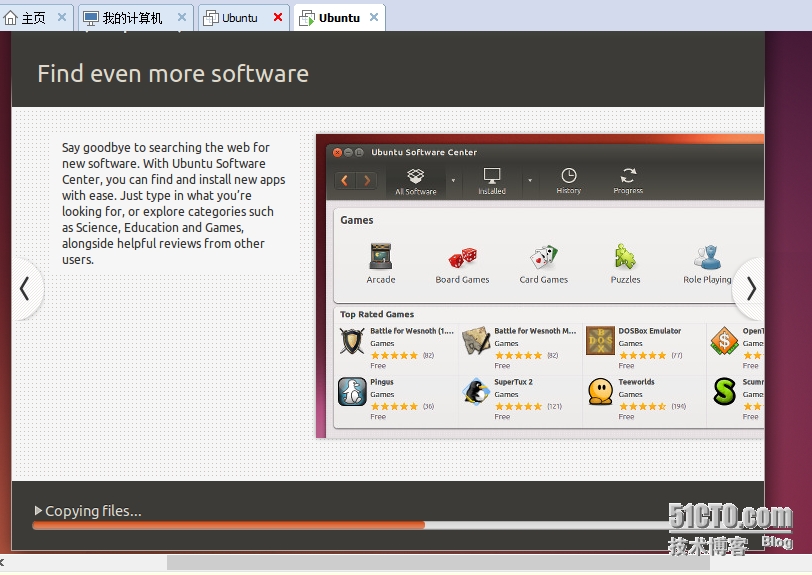This screenshot has height=575, width=812.
Task: Open the Installed section icon
Action: [492, 181]
